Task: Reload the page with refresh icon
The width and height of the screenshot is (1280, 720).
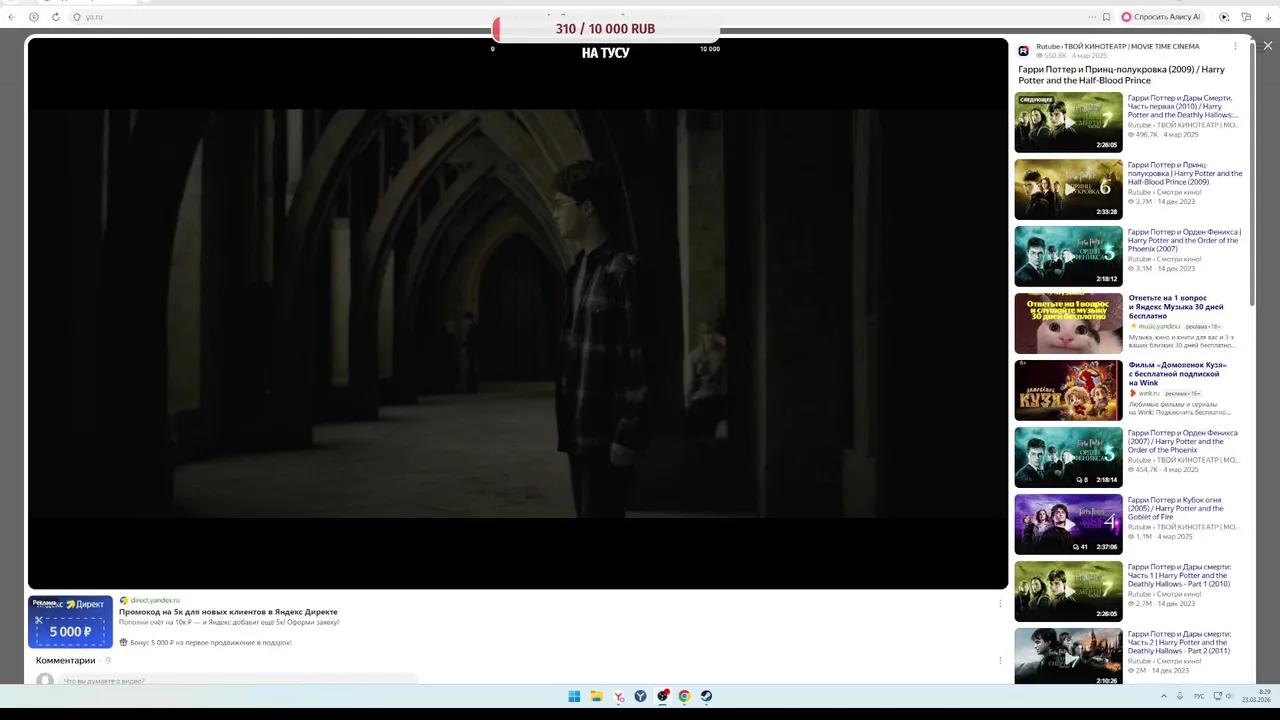Action: pyautogui.click(x=56, y=17)
